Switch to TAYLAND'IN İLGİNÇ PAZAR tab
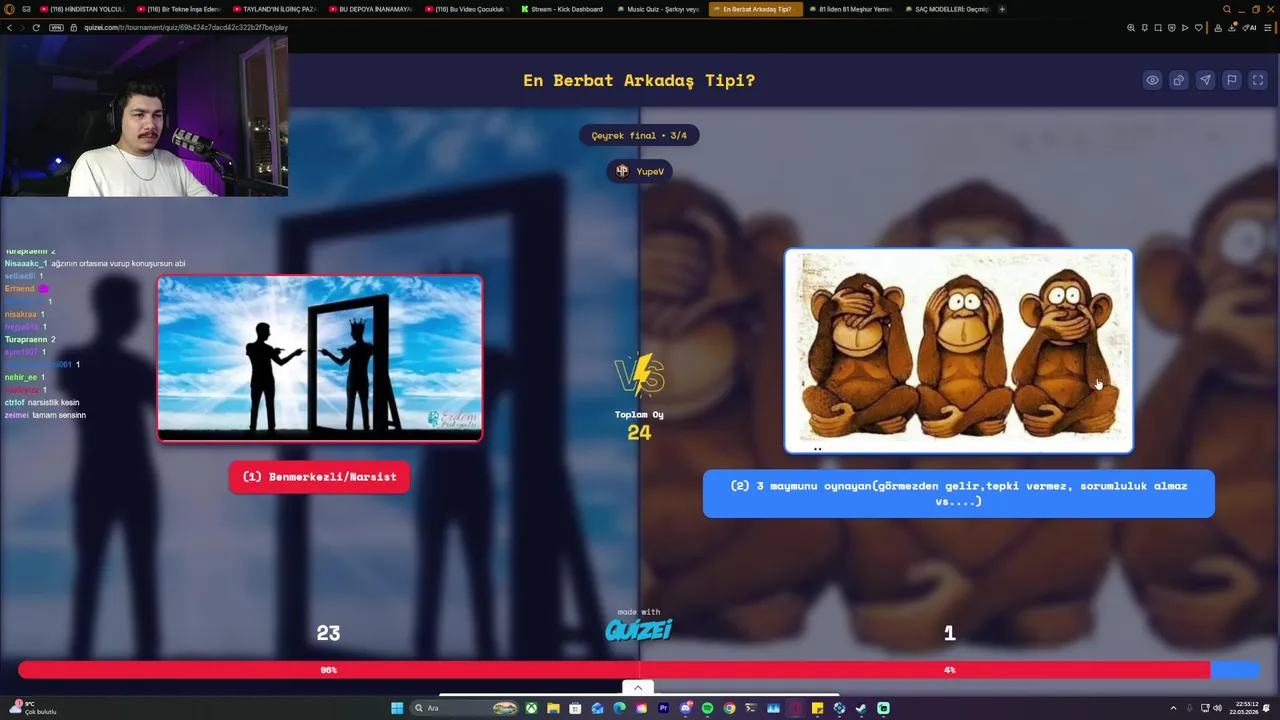This screenshot has height=720, width=1280. [273, 9]
